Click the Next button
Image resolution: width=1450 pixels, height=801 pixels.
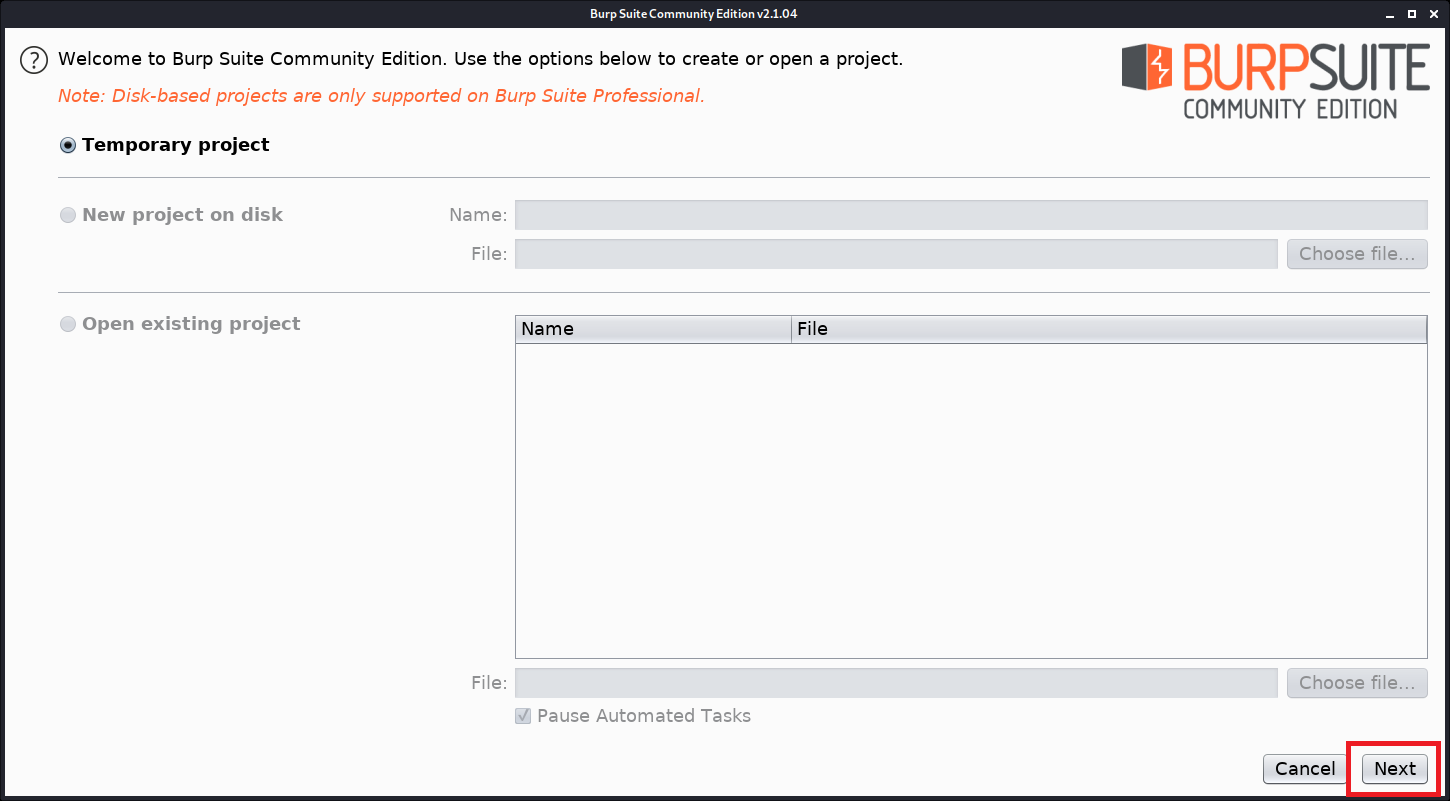point(1395,769)
